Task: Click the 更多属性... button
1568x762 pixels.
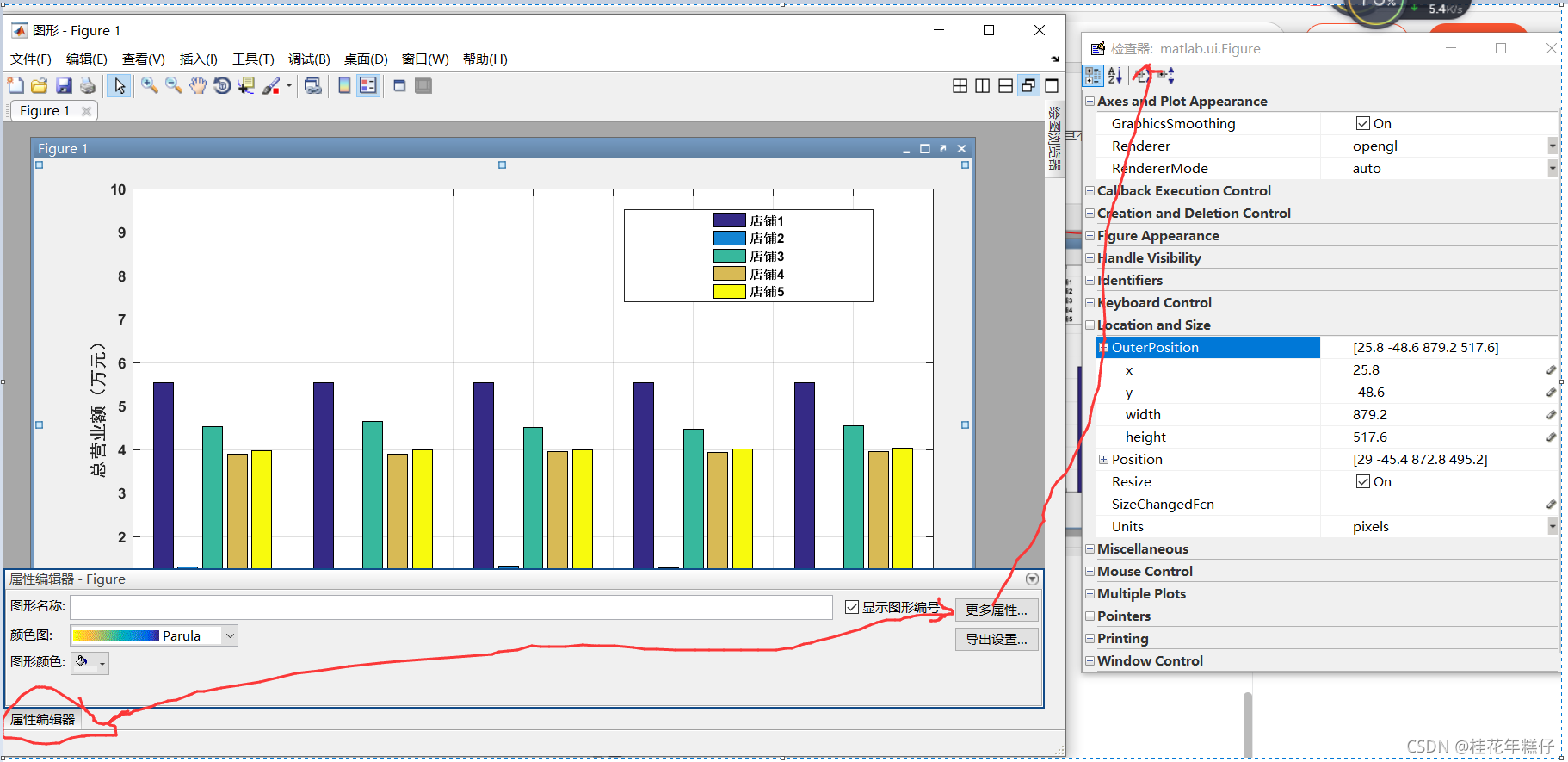Action: [x=997, y=610]
